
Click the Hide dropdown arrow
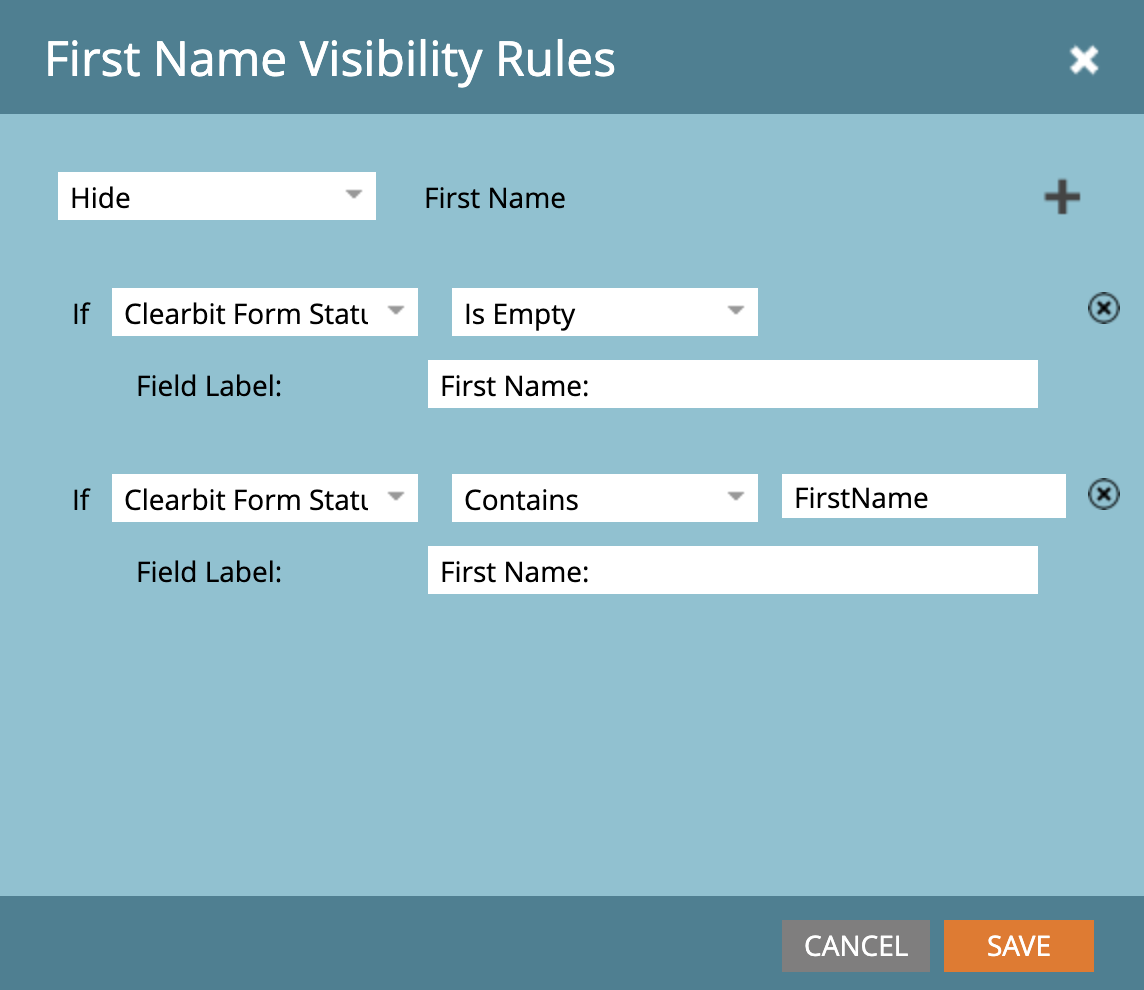354,194
